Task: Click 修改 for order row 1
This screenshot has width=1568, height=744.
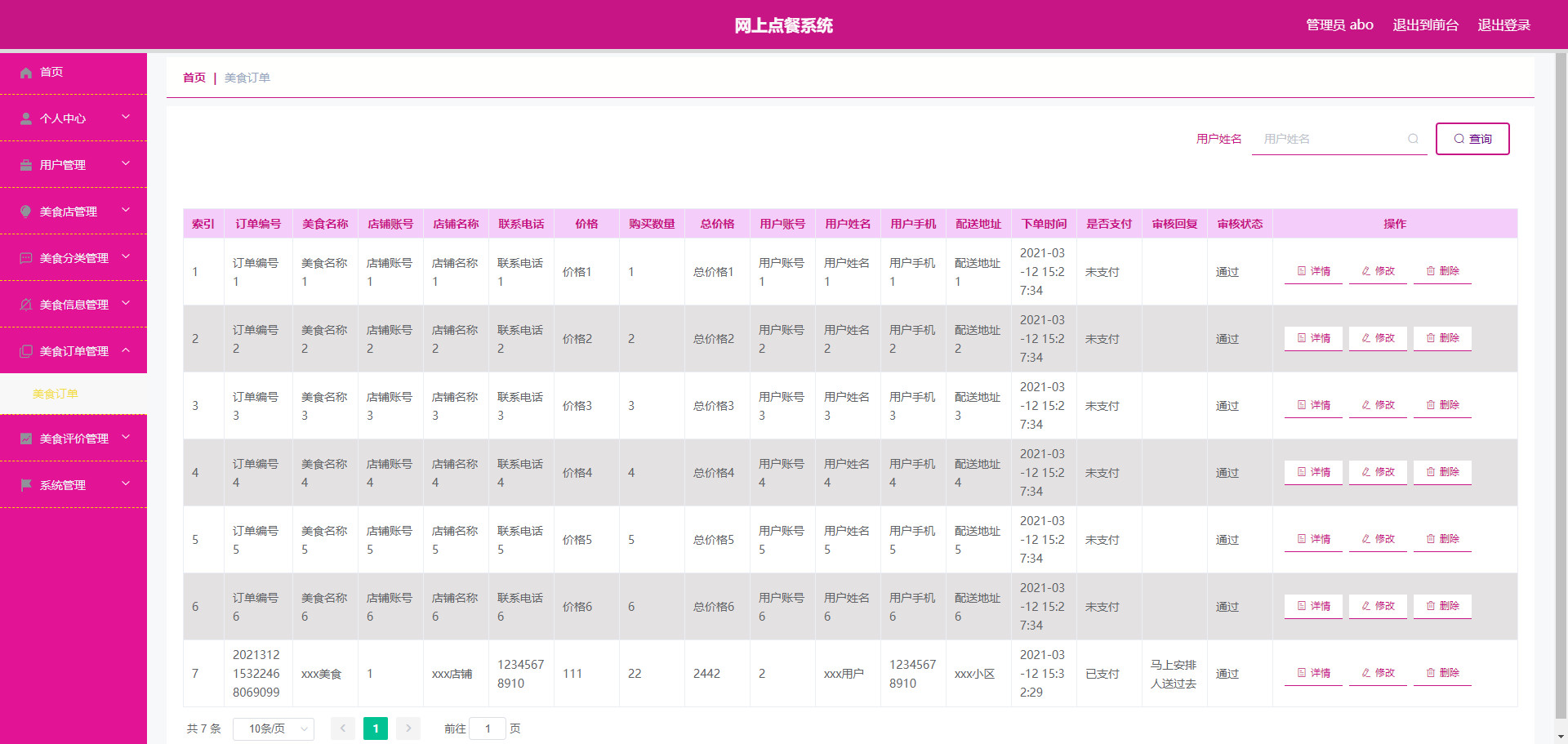Action: [x=1378, y=271]
